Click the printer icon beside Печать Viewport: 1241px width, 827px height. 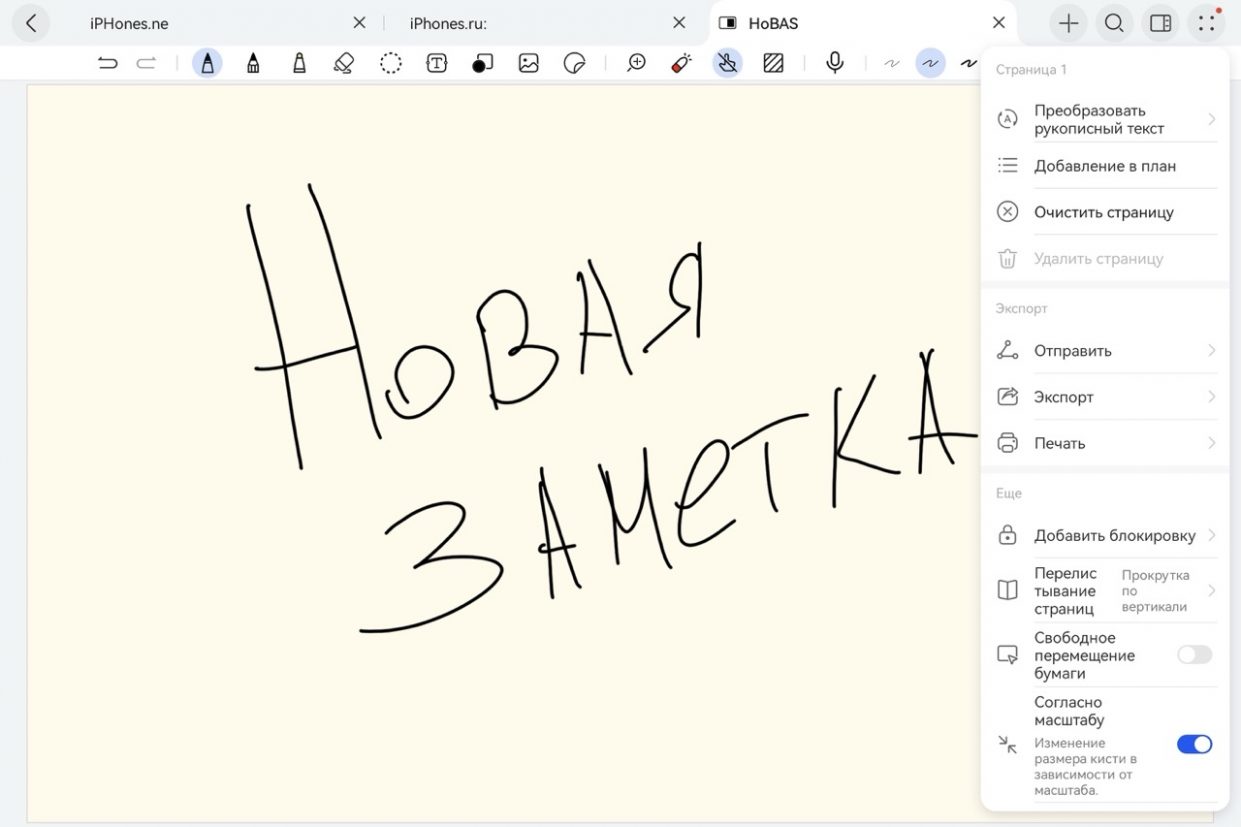click(1008, 443)
